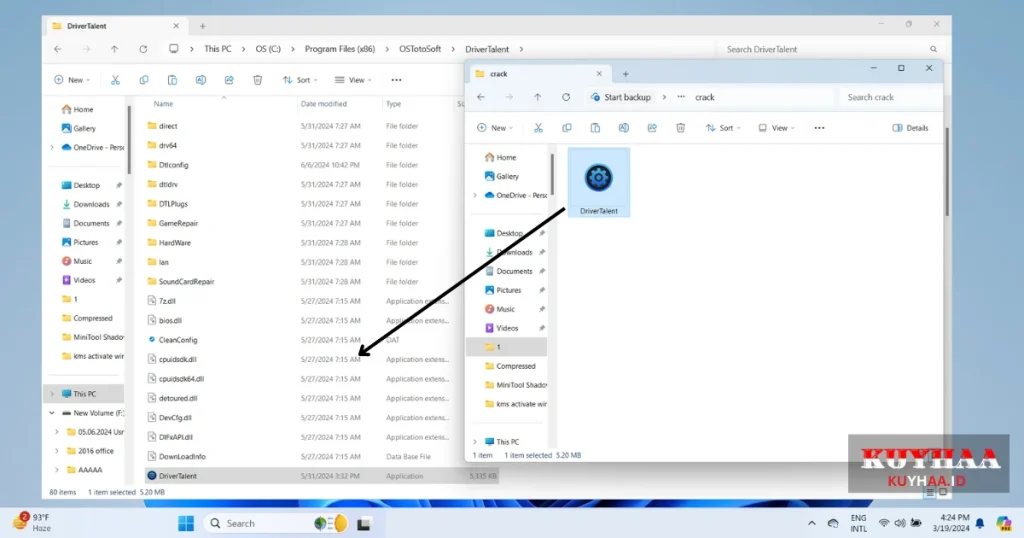Collapse New Volume (F:) in DriverTalent sidebar
The height and width of the screenshot is (538, 1024).
(x=52, y=413)
